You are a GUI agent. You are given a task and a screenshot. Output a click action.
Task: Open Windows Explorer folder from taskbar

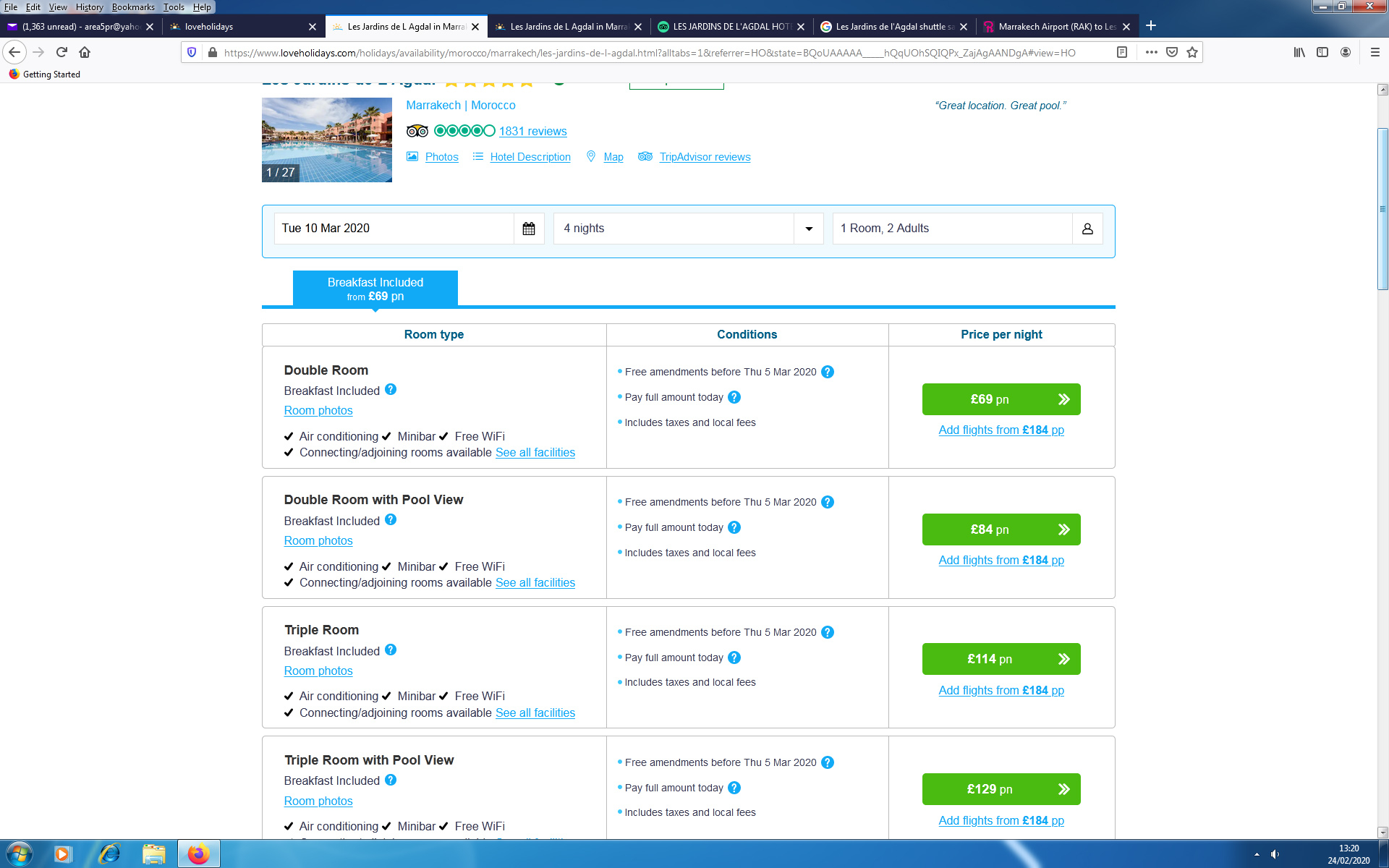153,854
